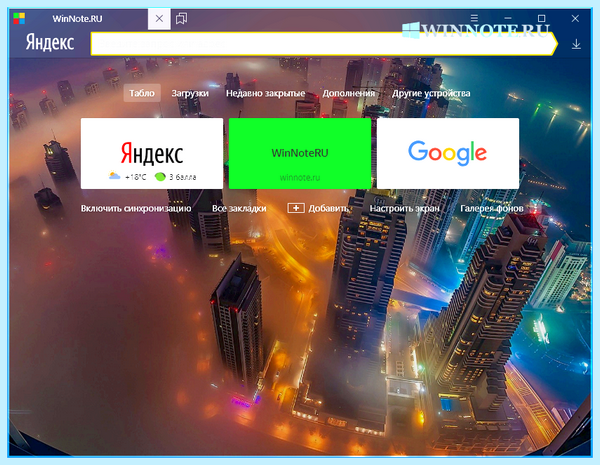Open Все закладки

[x=239, y=208]
